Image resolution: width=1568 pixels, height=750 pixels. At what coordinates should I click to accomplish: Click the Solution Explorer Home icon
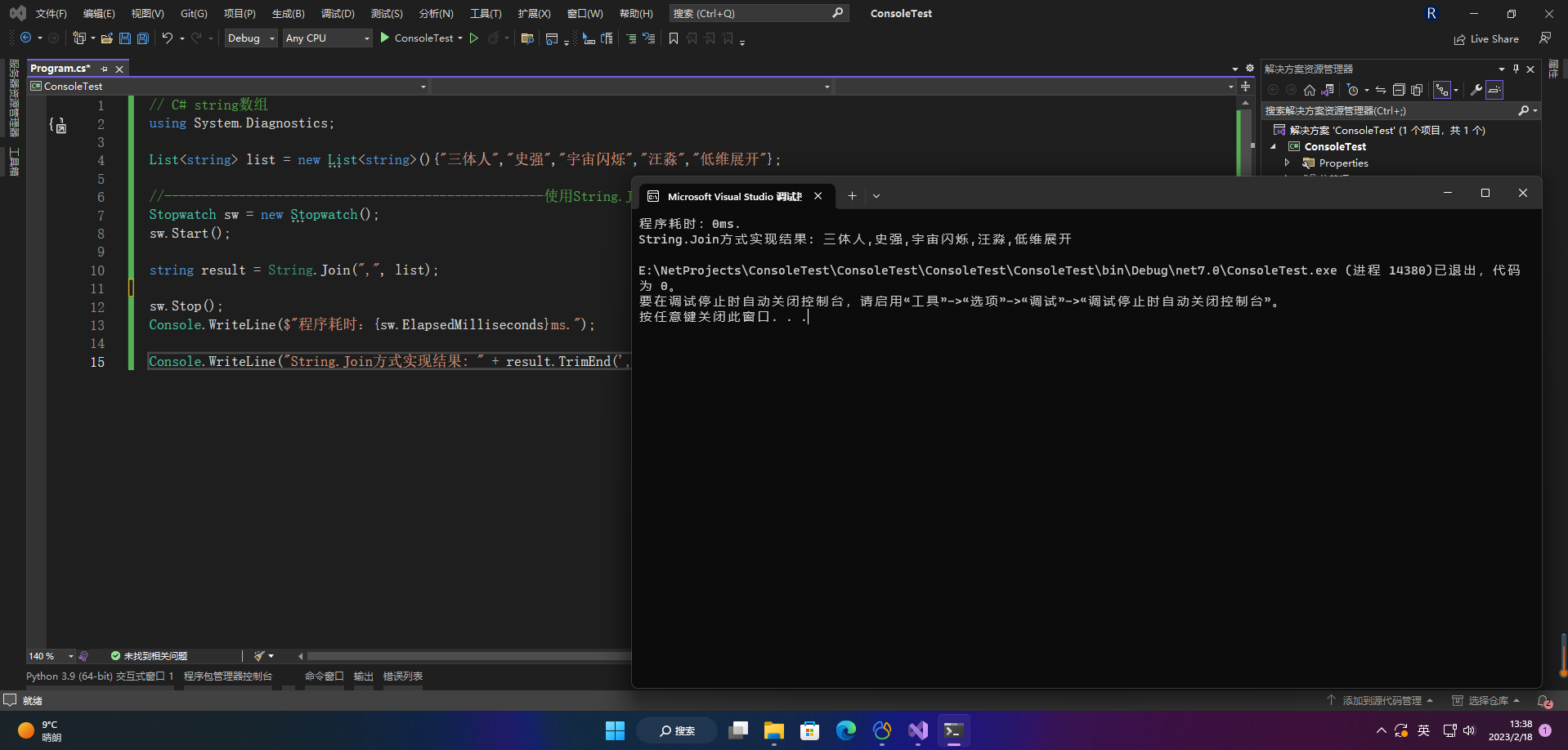point(1310,90)
